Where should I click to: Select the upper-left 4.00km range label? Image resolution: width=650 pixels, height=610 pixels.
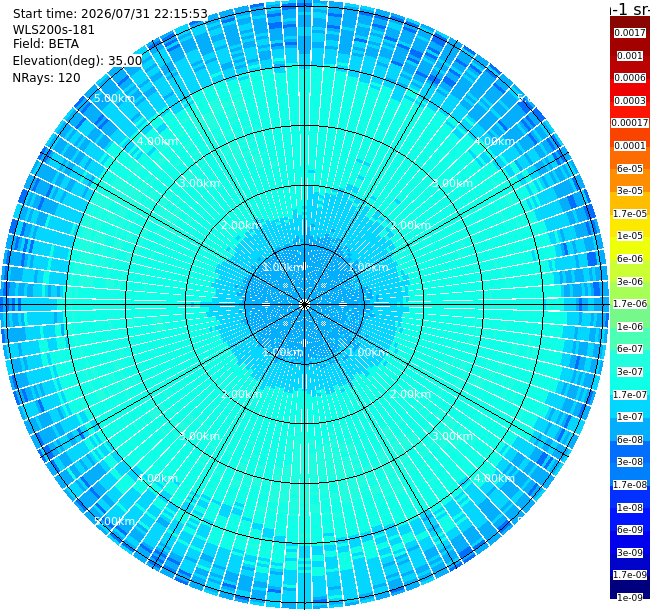coord(158,141)
